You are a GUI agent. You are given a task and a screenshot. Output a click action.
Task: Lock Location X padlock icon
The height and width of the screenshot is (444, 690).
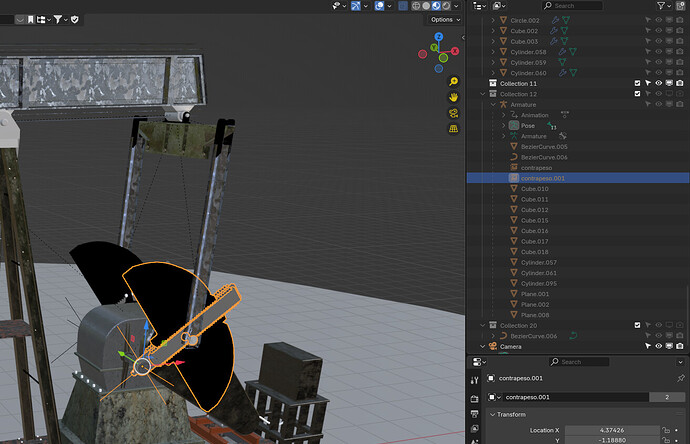666,430
